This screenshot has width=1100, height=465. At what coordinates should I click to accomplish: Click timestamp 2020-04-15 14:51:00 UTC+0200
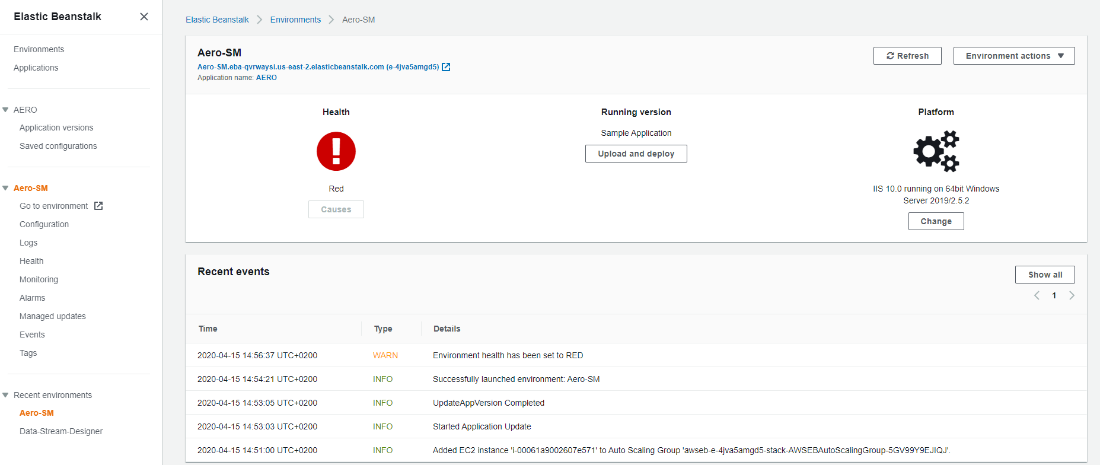[257, 450]
